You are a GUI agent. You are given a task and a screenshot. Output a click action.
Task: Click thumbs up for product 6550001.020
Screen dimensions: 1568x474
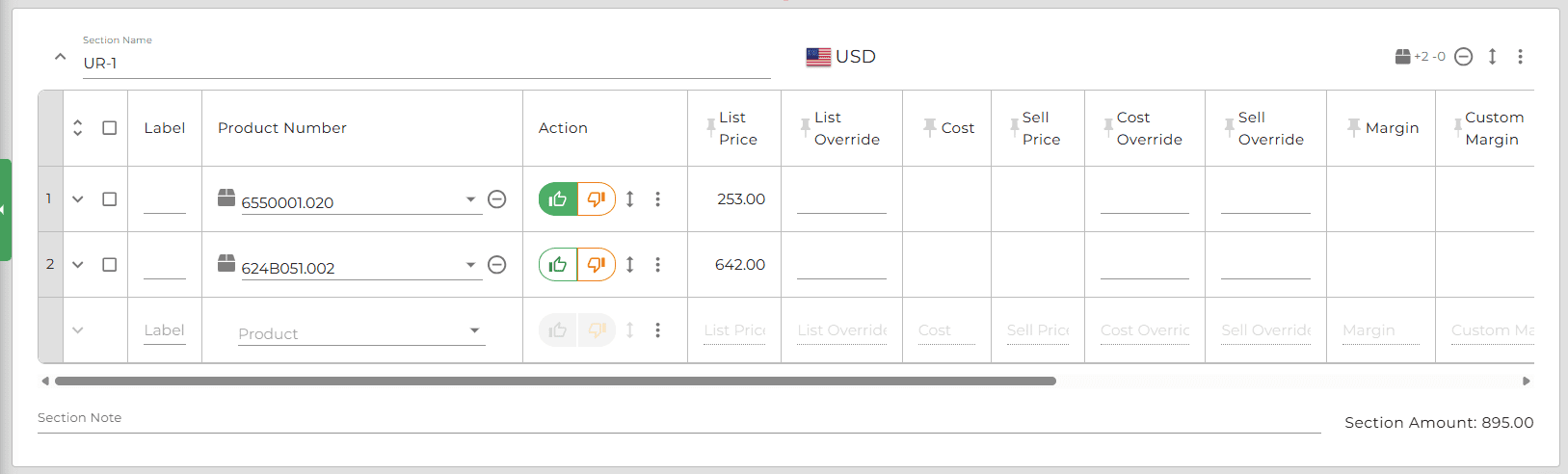point(558,199)
